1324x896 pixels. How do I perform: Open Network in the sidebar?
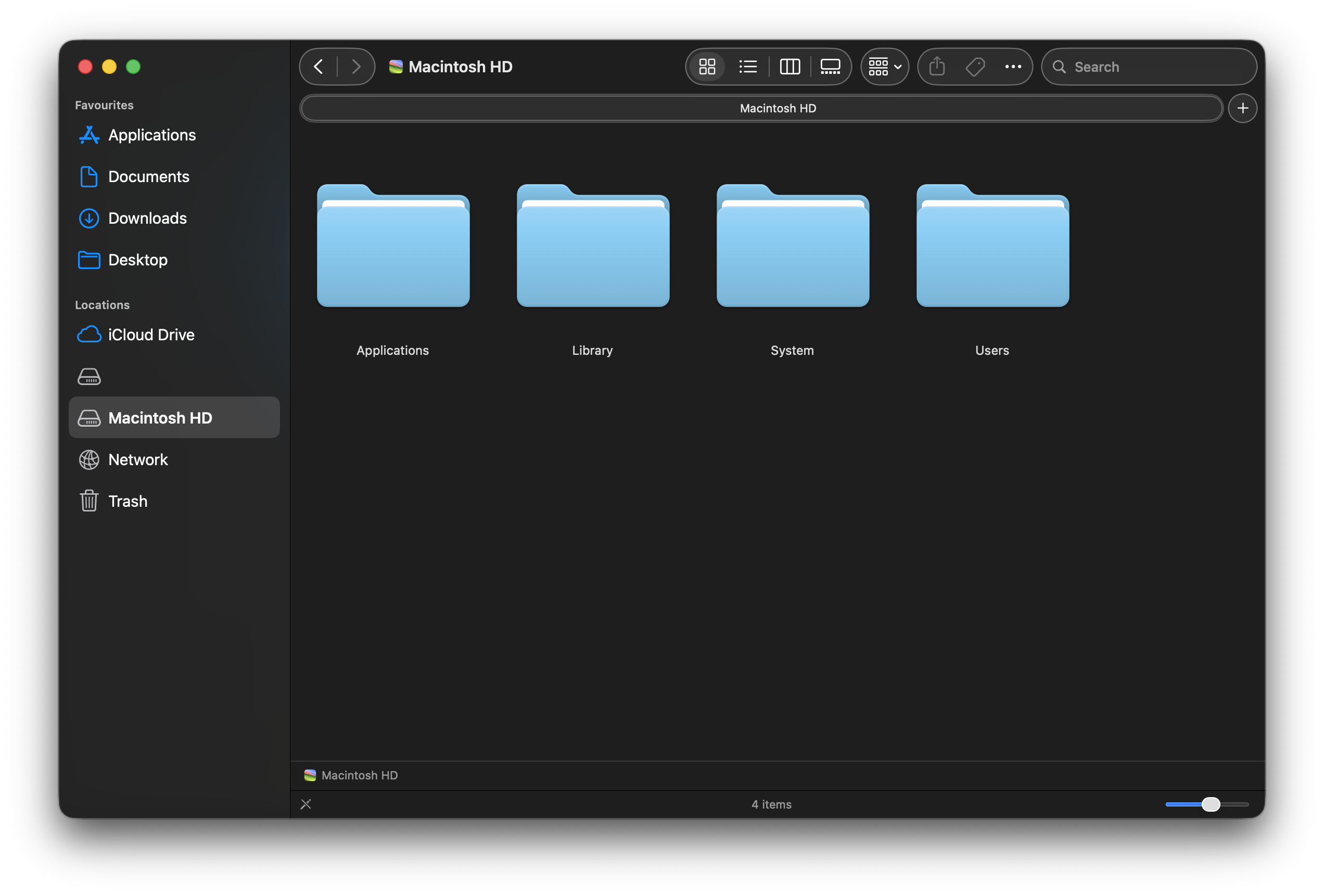pos(174,459)
